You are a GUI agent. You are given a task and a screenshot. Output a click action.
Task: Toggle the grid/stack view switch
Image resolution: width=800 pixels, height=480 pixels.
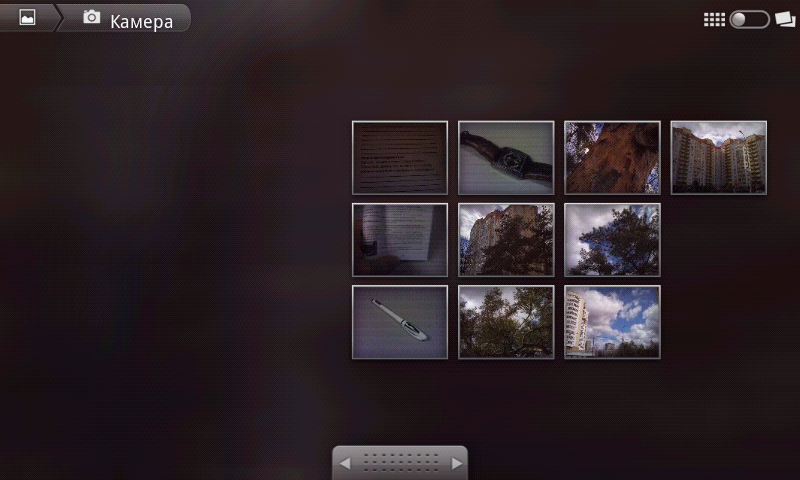click(749, 19)
